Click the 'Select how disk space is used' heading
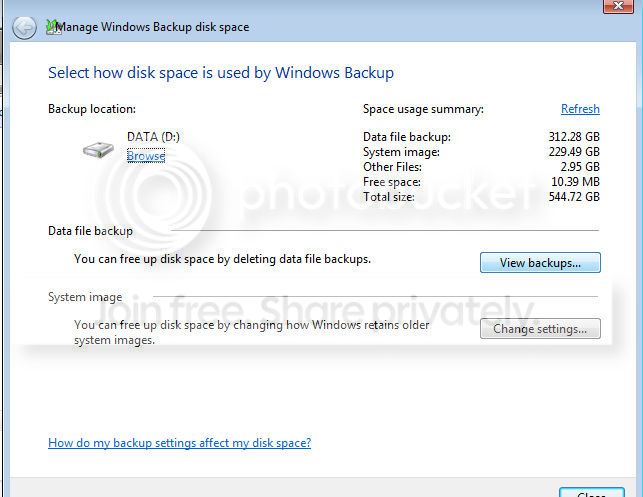Screen dimensions: 643x497 (x=221, y=73)
